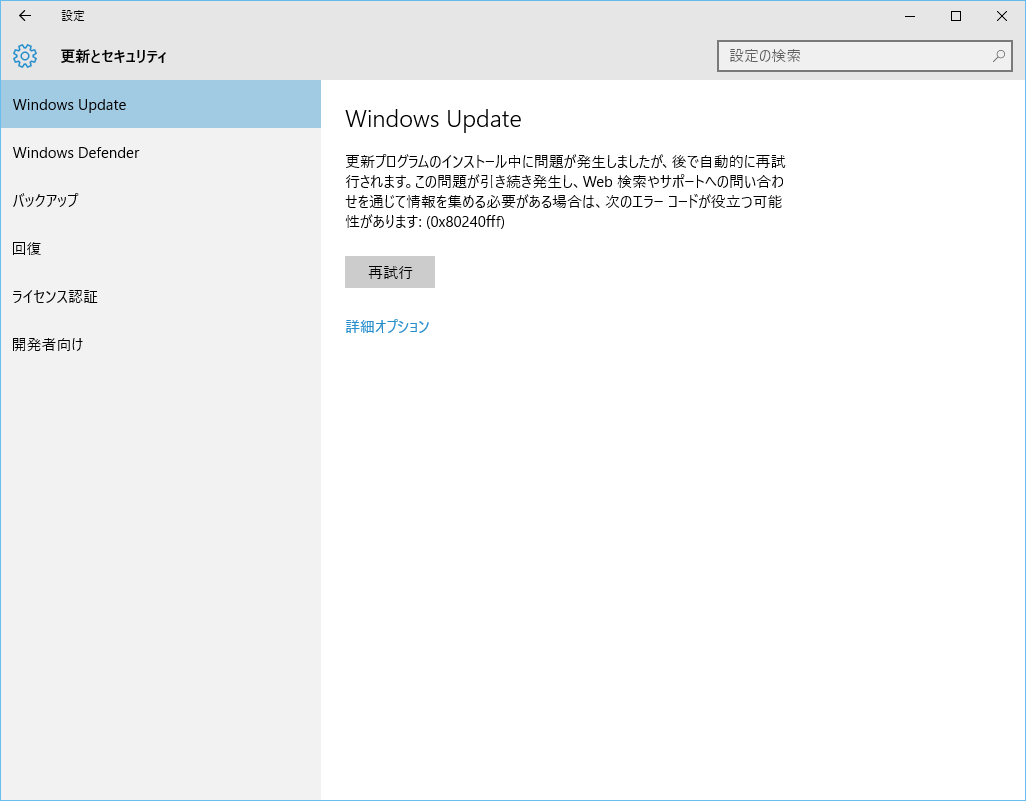Screen dimensions: 1026x801
Task: Open the 詳細オプション link
Action: coord(387,327)
